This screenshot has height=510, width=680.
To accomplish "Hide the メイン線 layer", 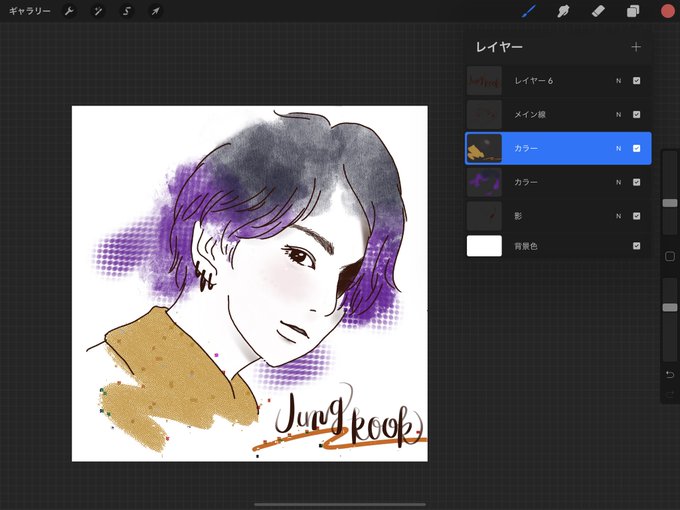I will 637,114.
